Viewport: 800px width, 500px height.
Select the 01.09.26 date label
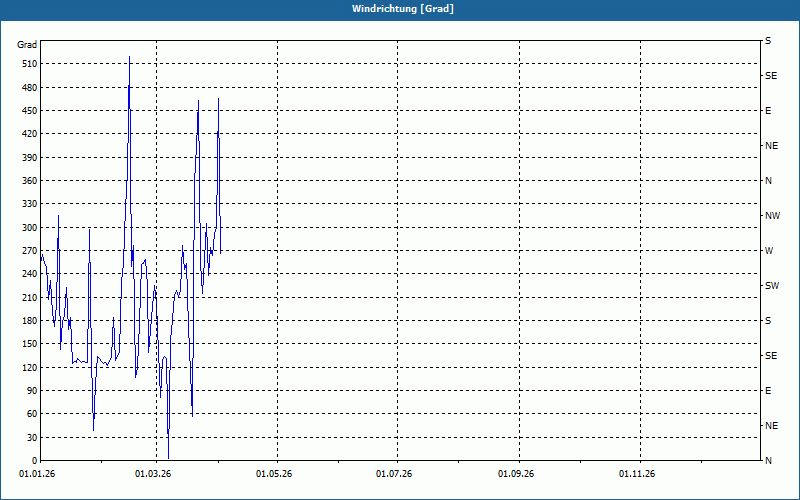coord(516,473)
